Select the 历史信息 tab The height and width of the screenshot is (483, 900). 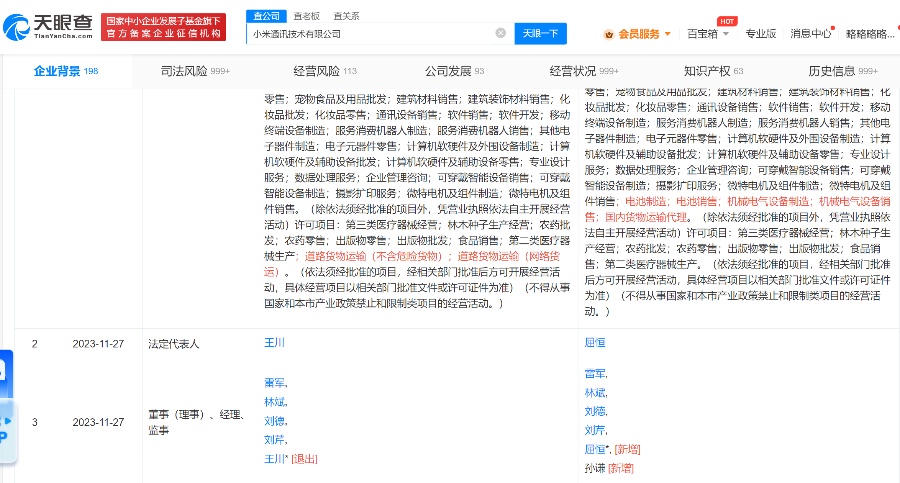click(843, 71)
